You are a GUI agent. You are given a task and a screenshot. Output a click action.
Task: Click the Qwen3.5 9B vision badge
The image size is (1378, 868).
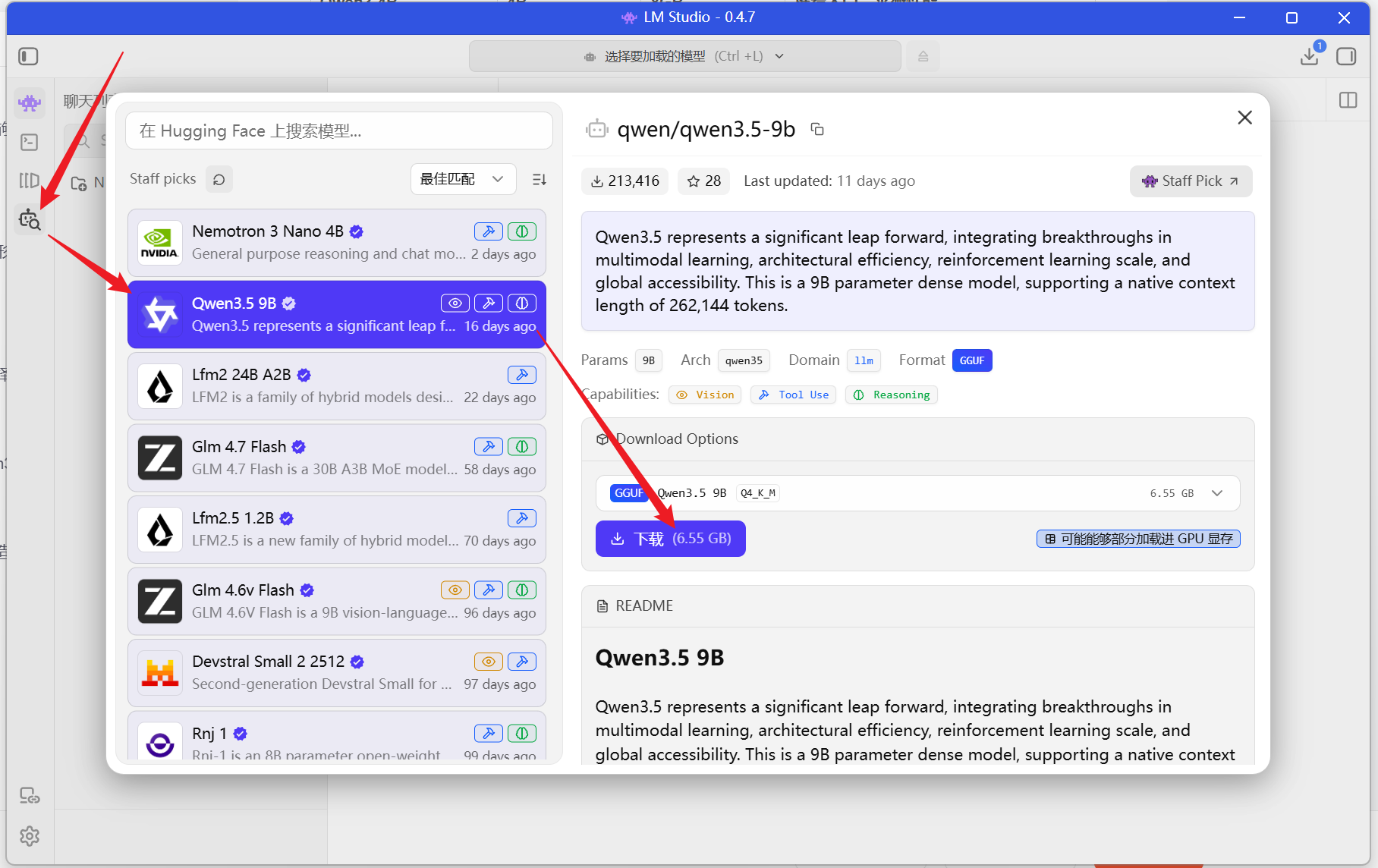coord(455,303)
